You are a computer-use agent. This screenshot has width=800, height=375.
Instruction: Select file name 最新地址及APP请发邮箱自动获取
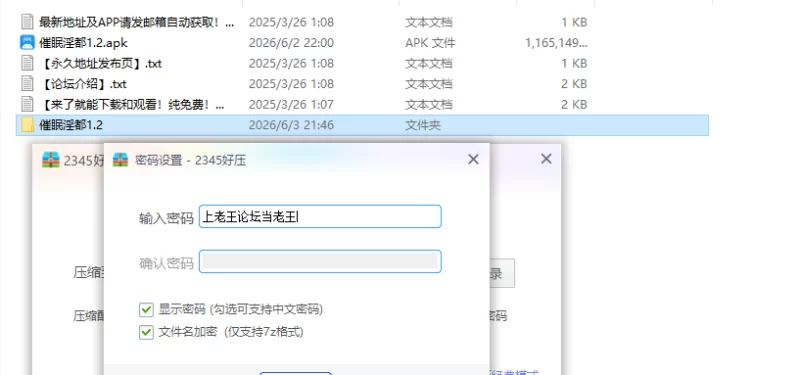coord(137,22)
